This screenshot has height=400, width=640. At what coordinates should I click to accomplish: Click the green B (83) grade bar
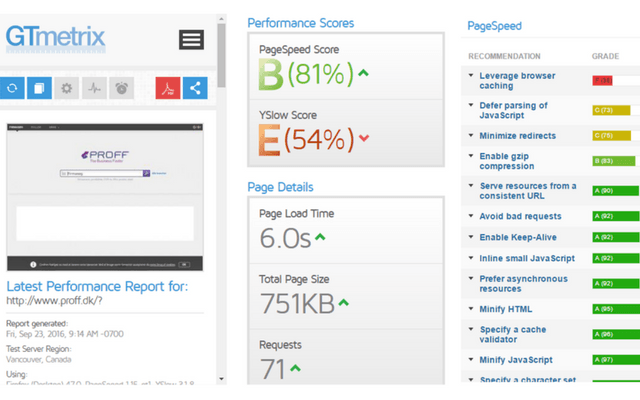coord(614,161)
